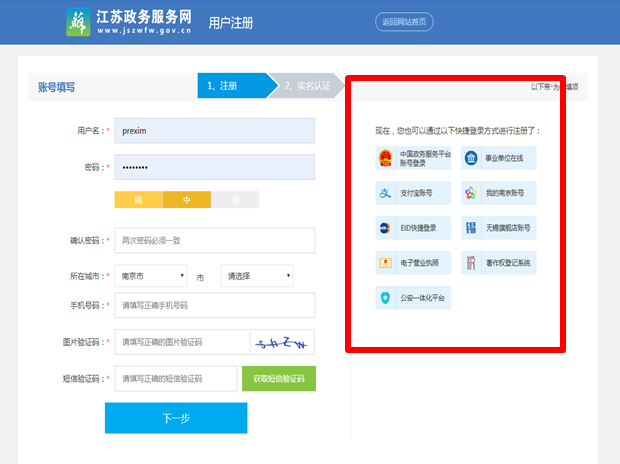
Task: Click the 确认密码 input field
Action: pos(215,241)
